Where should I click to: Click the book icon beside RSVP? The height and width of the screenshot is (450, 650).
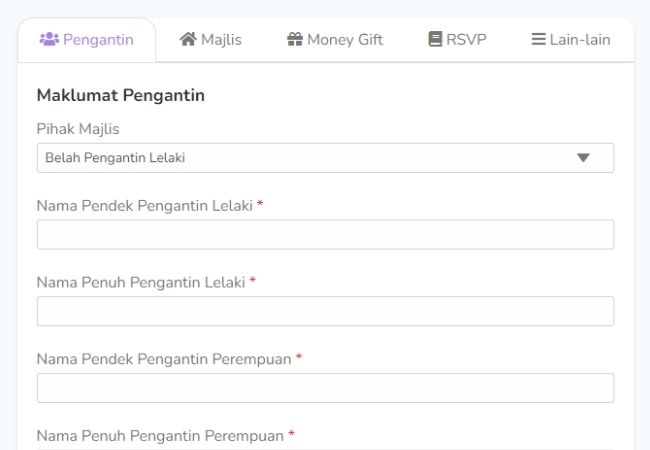[x=435, y=39]
